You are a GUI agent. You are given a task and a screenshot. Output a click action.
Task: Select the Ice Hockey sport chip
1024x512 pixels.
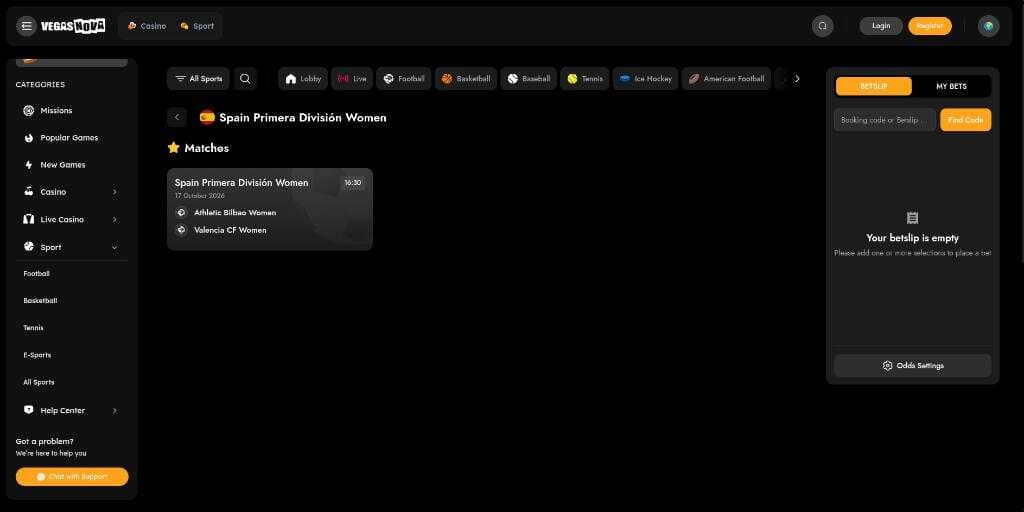pos(645,78)
